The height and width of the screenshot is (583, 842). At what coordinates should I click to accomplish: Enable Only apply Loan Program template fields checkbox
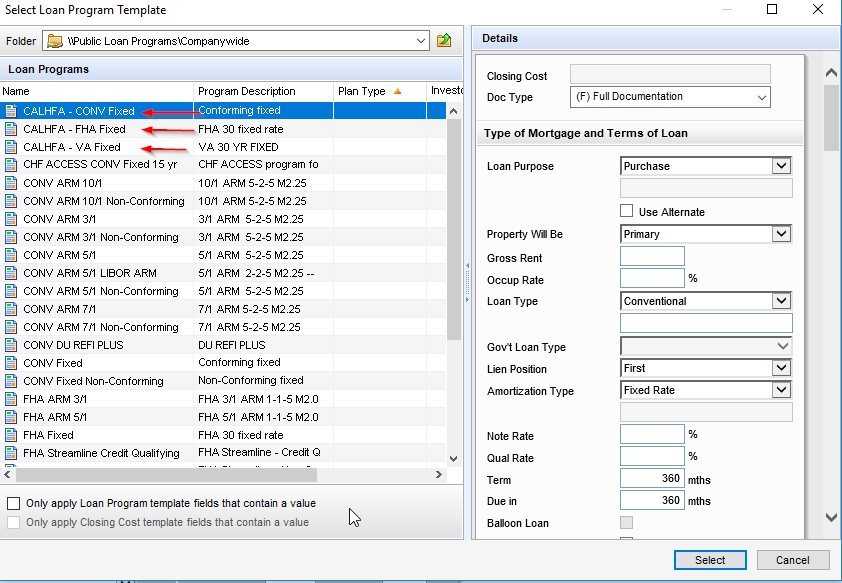coord(13,503)
